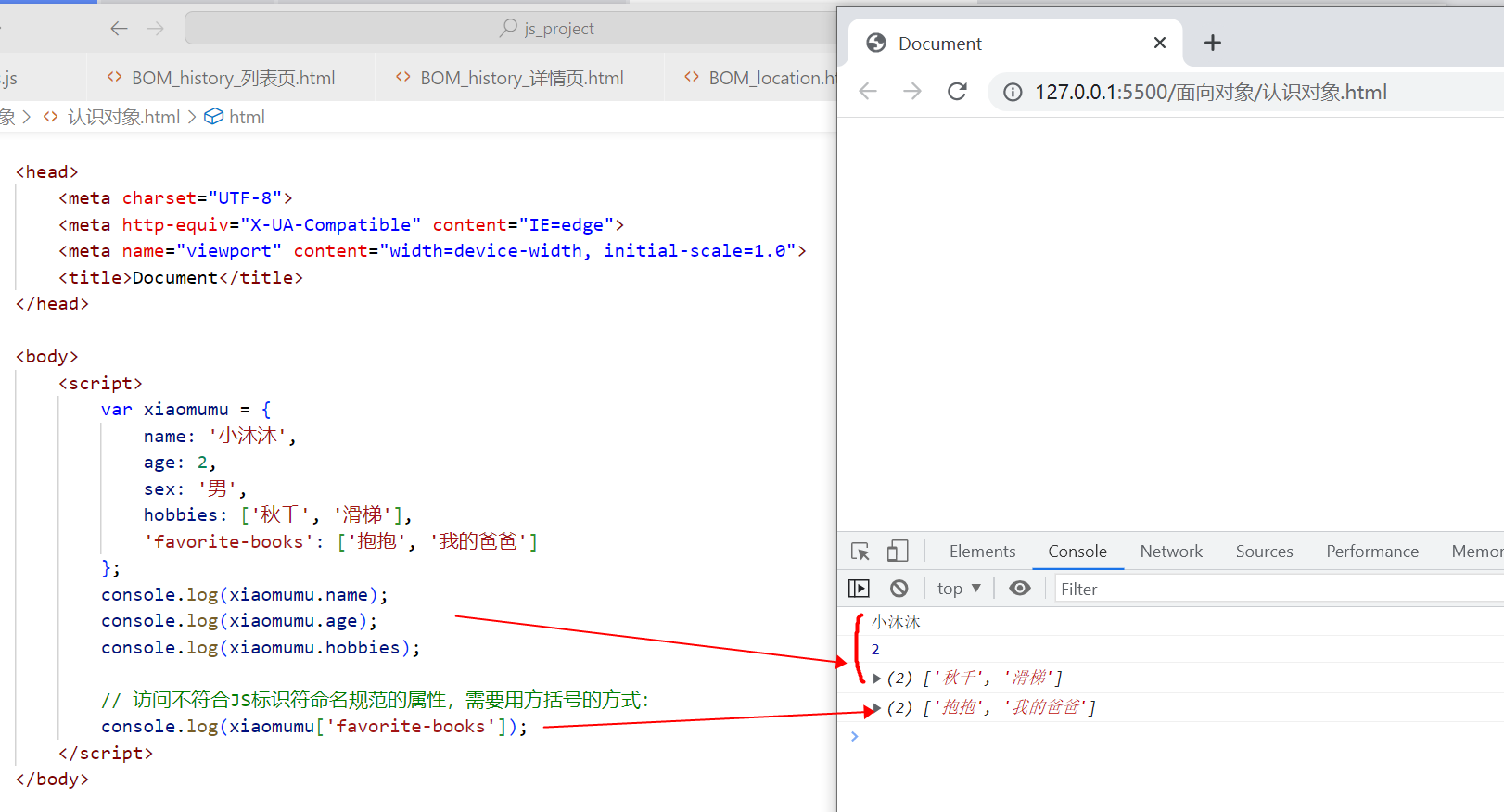
Task: Select the Document browser tab
Action: point(1015,43)
